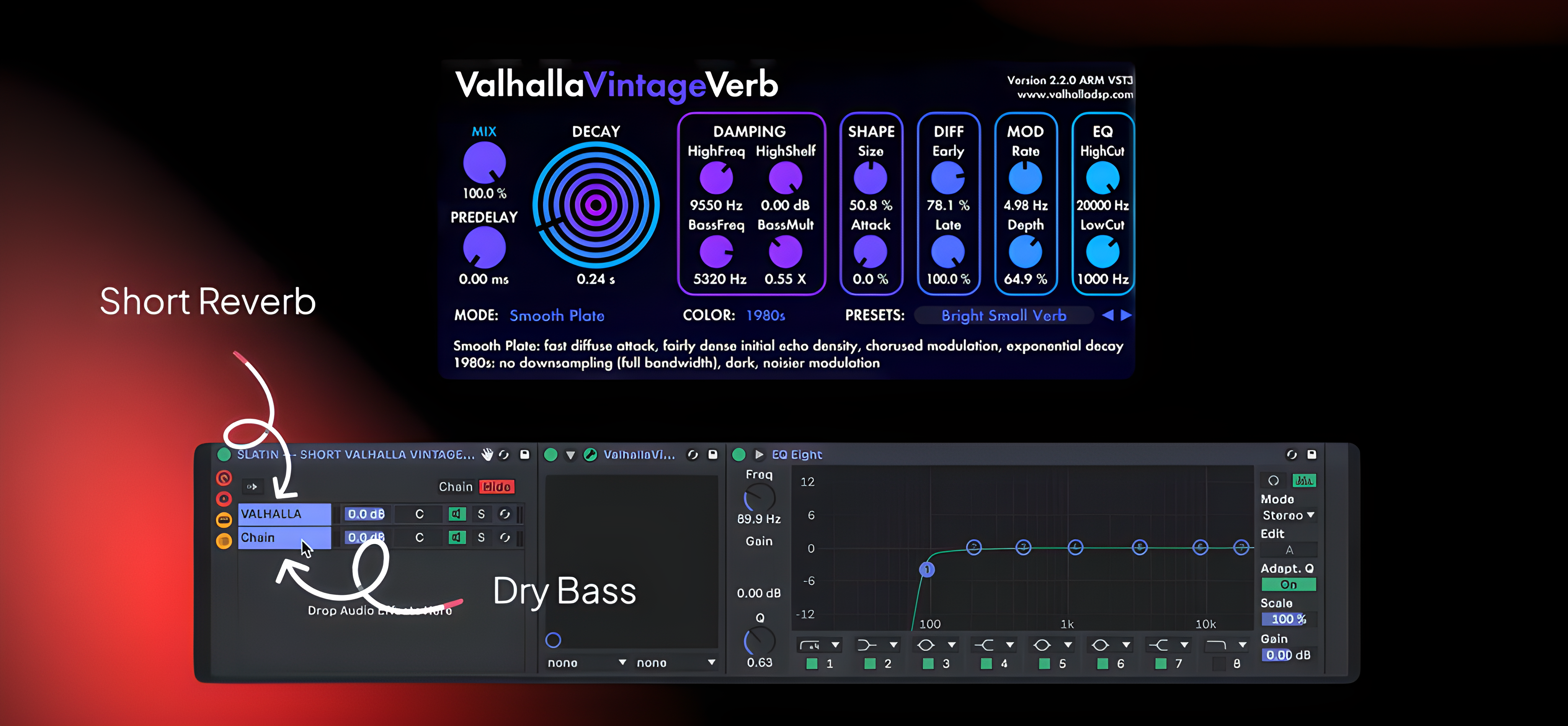Save EQ Eight preset with disk icon
This screenshot has height=726, width=1568.
(x=1312, y=455)
